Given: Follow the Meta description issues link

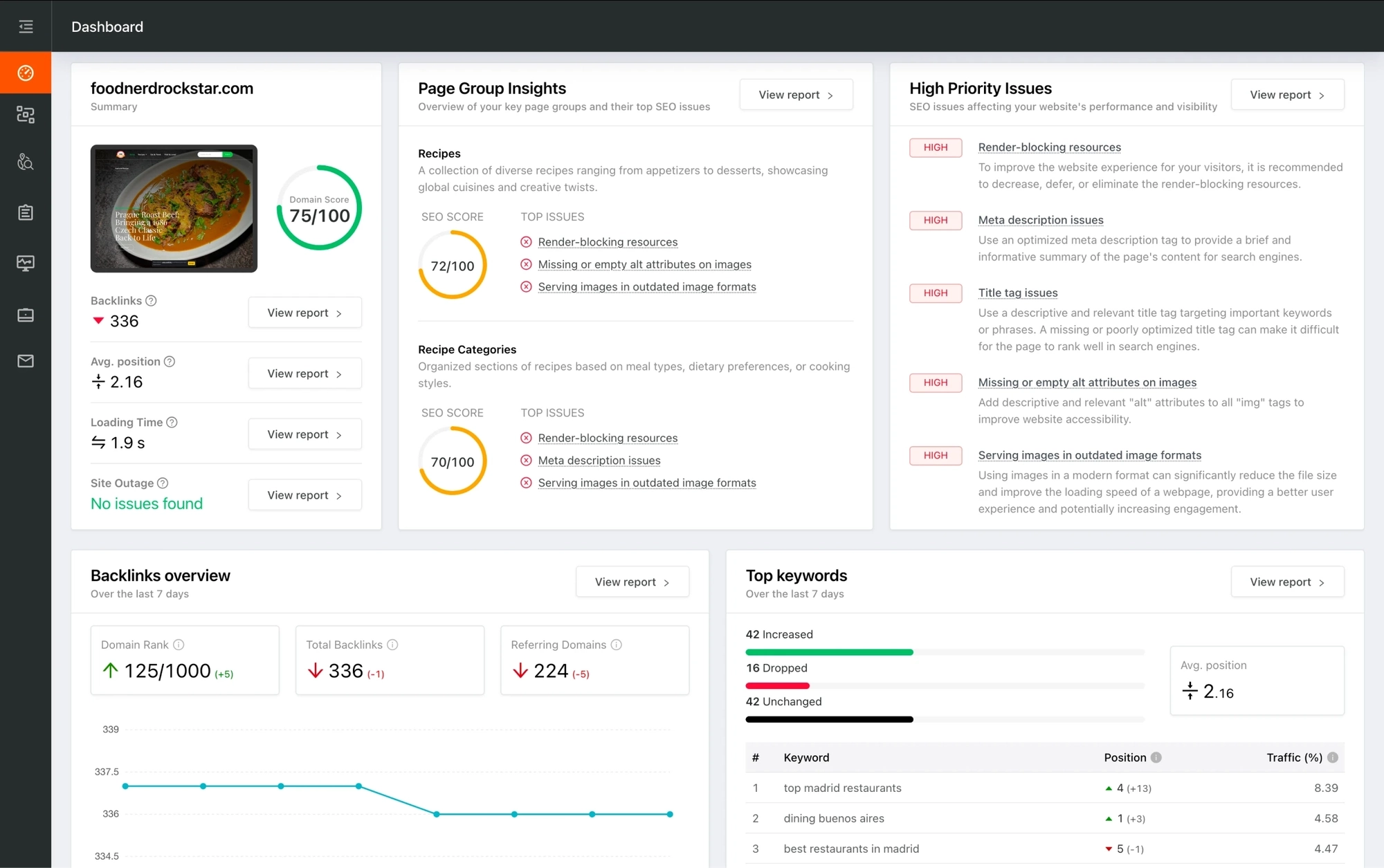Looking at the screenshot, I should 1040,219.
